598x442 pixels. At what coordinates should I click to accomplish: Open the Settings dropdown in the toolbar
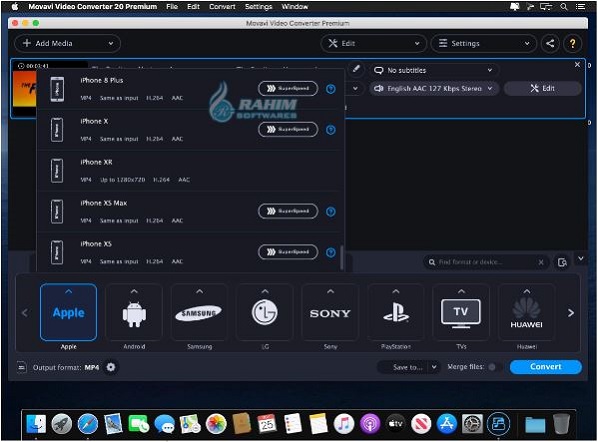click(484, 43)
